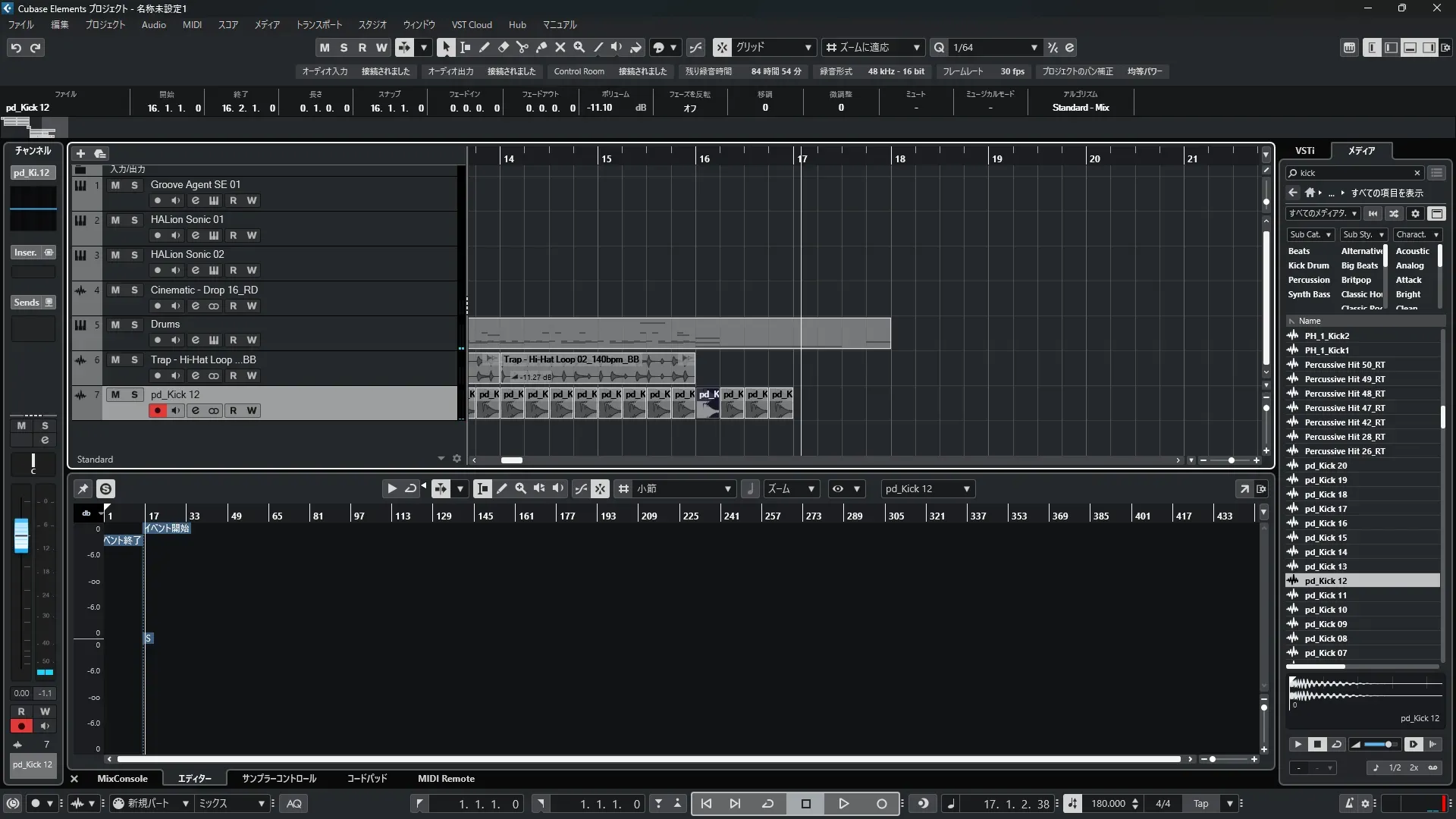Select the Draw pencil tool
The image size is (1456, 819).
pos(484,48)
